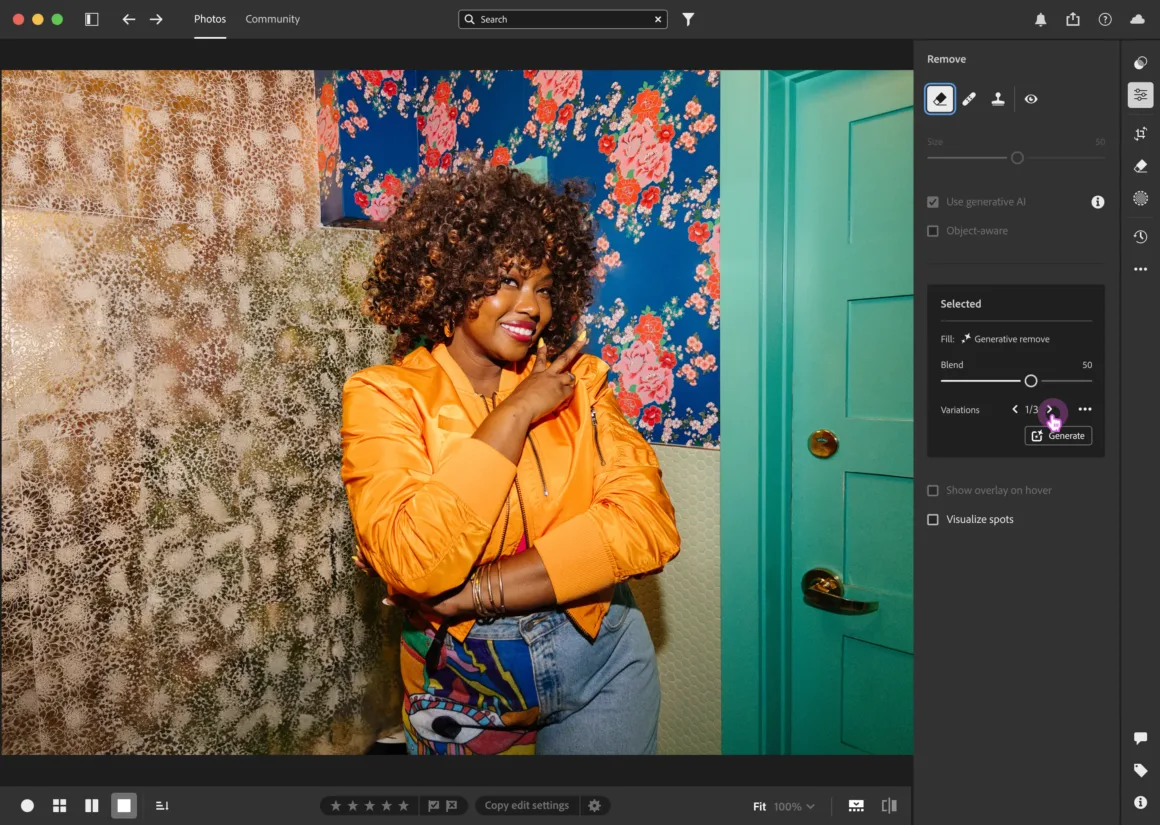Flag photo as rejected
The height and width of the screenshot is (825, 1160).
451,806
